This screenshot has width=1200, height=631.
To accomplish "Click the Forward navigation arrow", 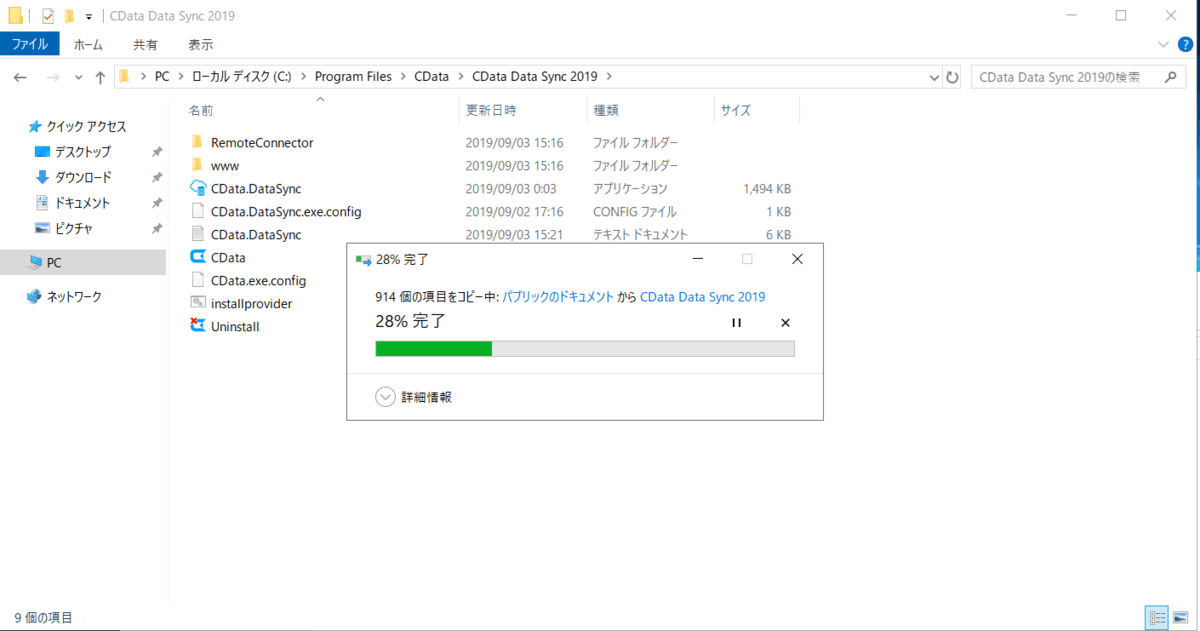I will point(53,77).
